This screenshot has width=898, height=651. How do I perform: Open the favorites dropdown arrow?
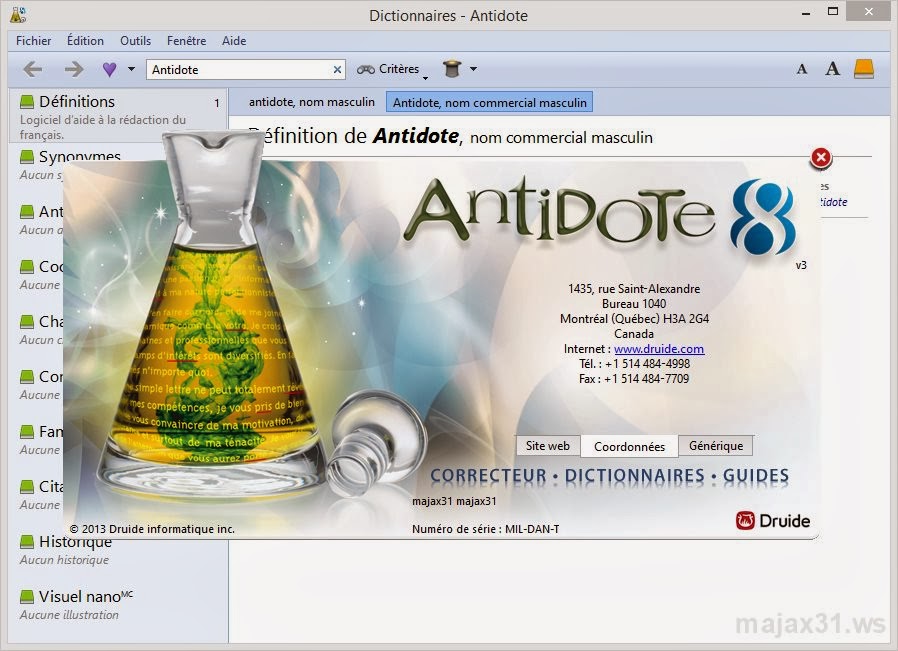(x=131, y=69)
